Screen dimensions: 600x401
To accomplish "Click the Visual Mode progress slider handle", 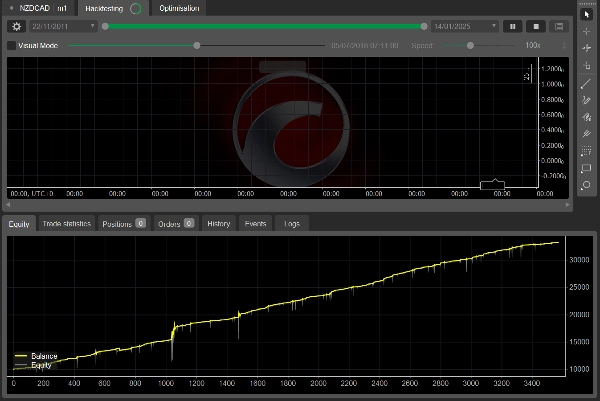I will pyautogui.click(x=197, y=46).
